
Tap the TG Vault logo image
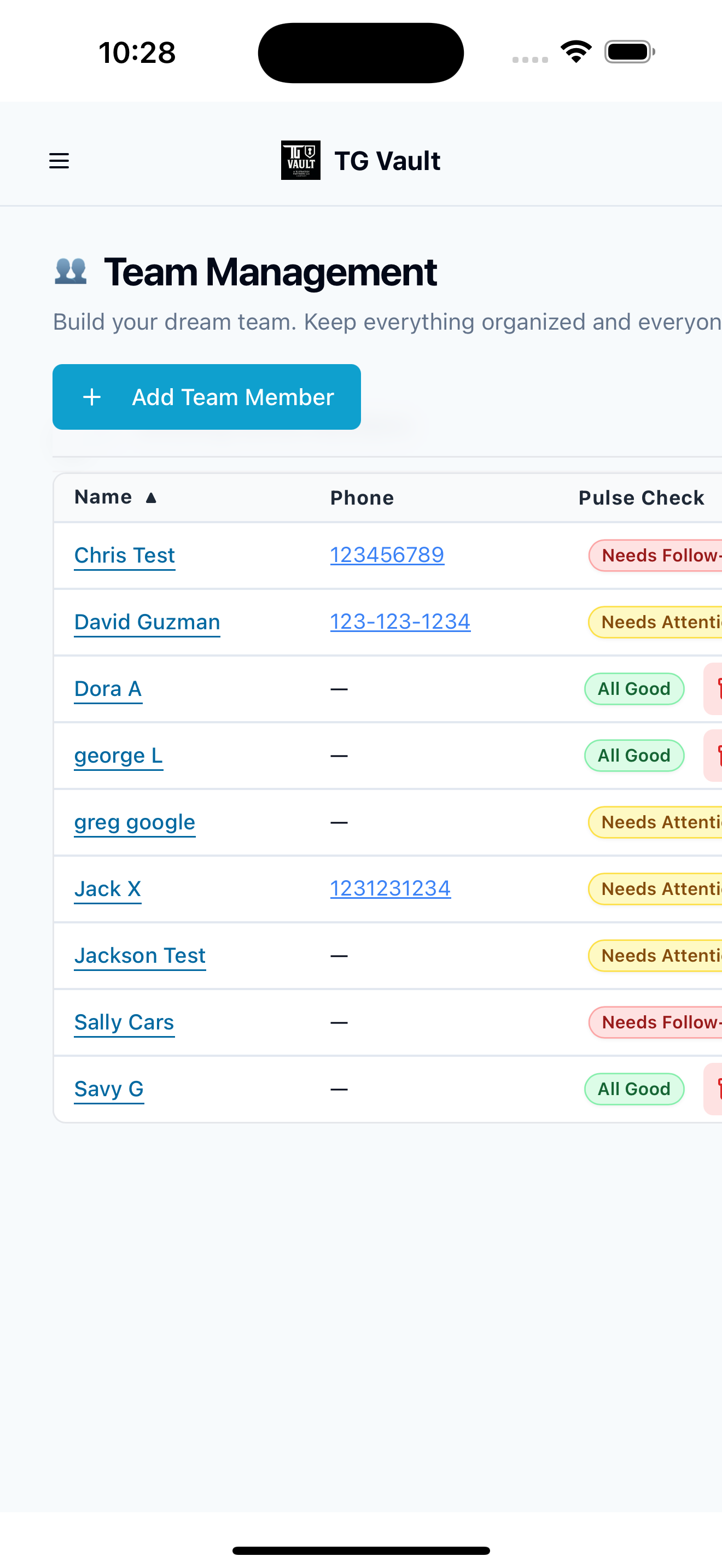tap(301, 160)
